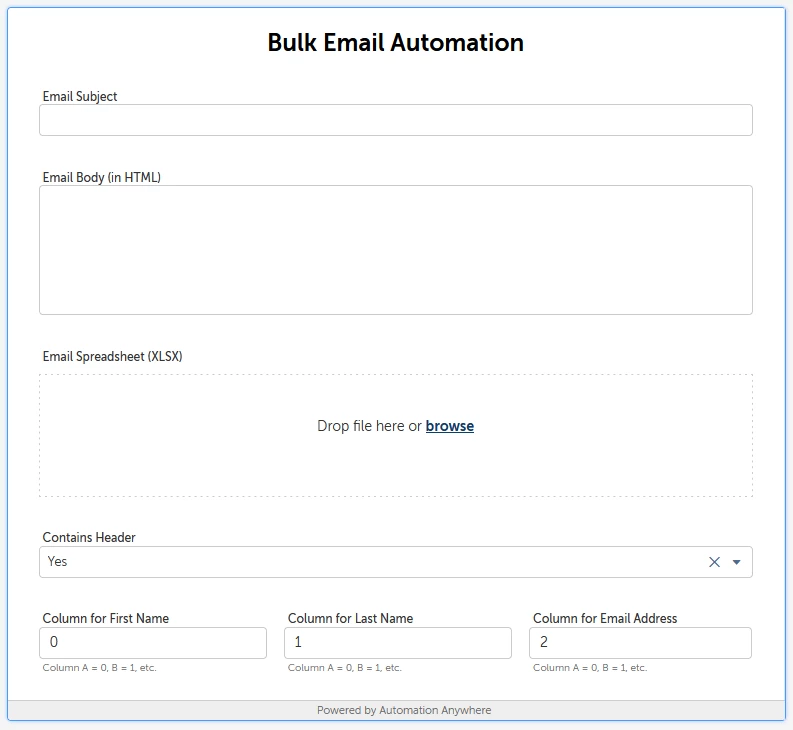Open the browse link to upload spreadsheet
This screenshot has width=793, height=730.
tap(450, 426)
